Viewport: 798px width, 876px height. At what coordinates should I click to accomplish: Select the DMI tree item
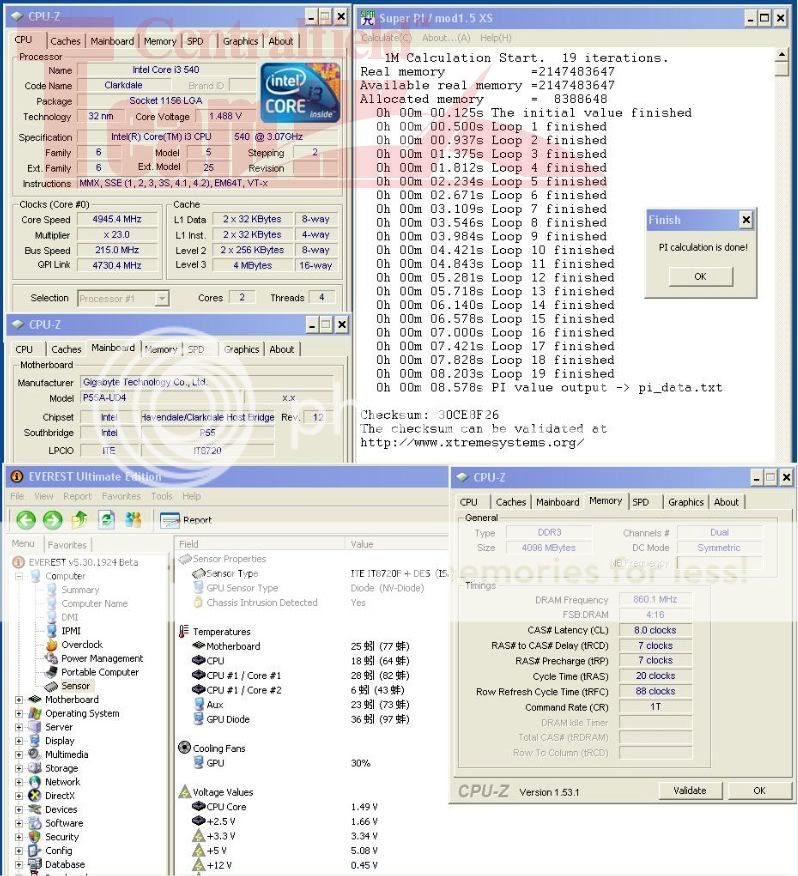click(x=69, y=617)
